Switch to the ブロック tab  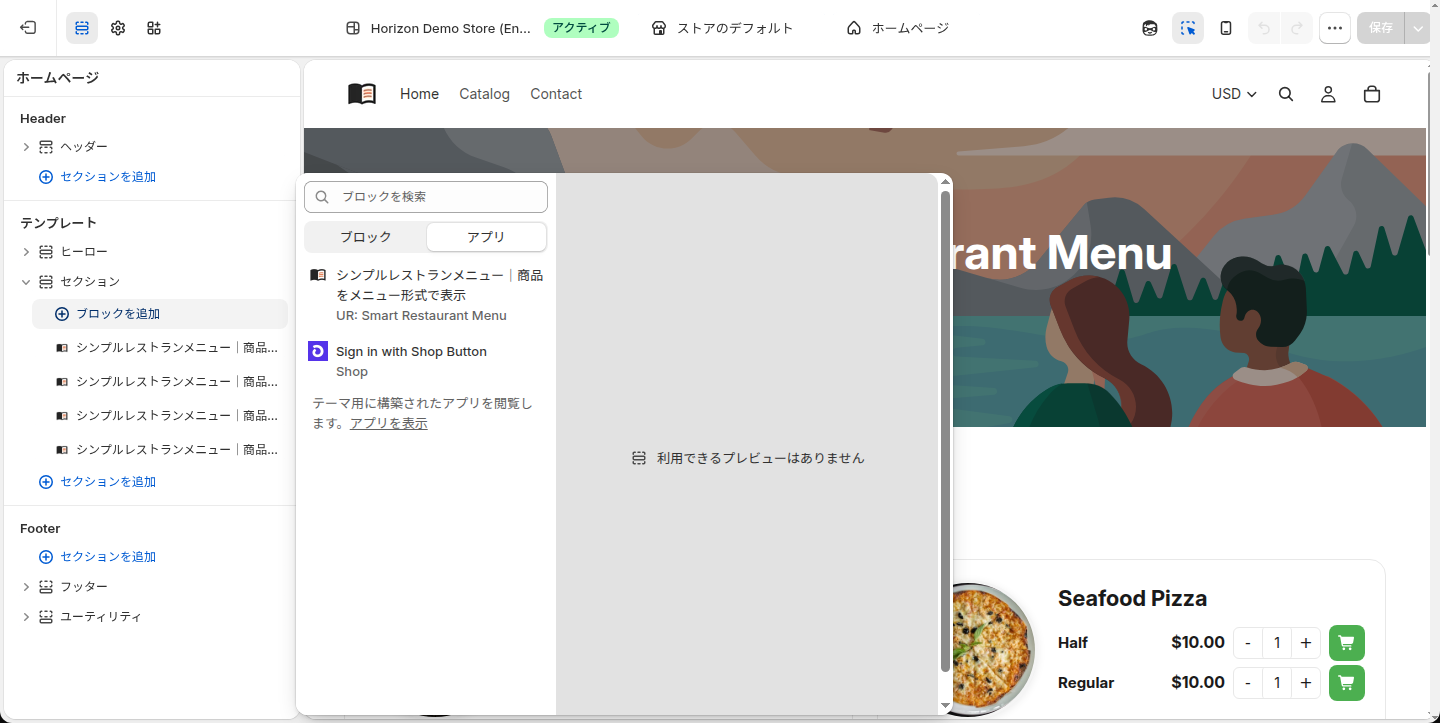[x=366, y=237]
